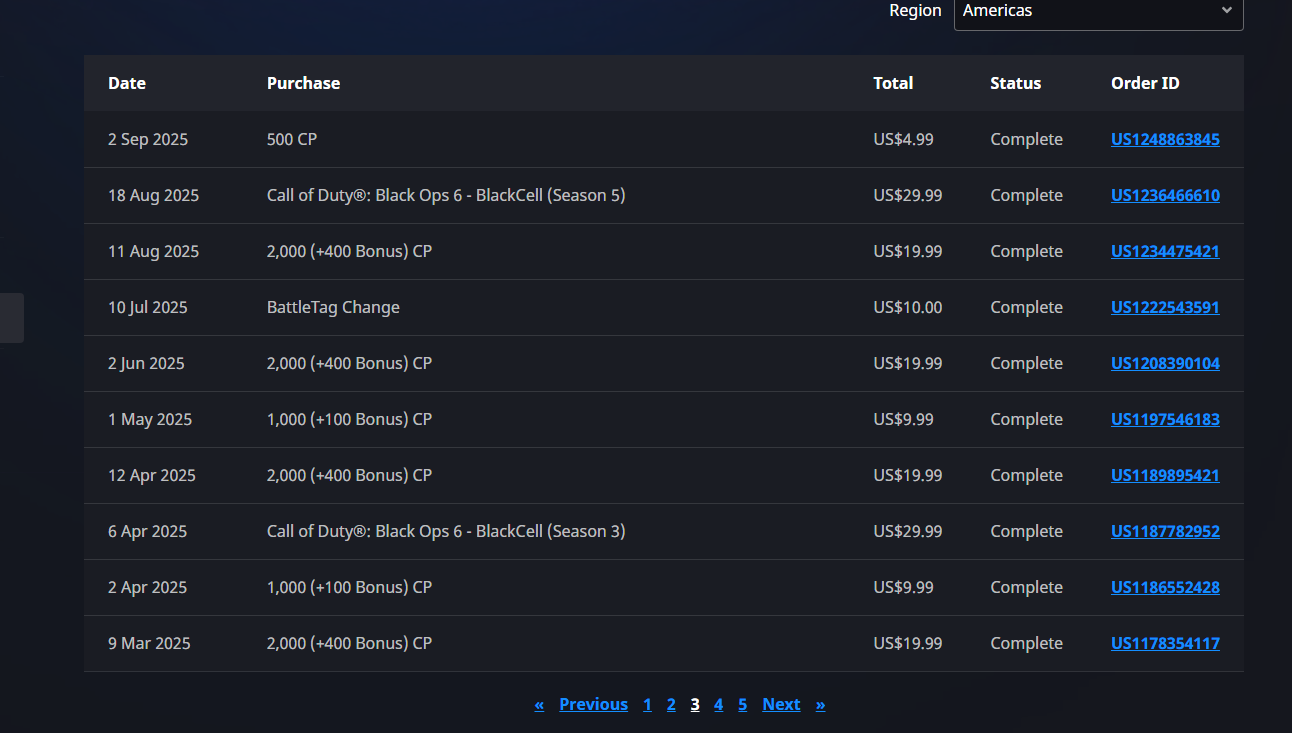Click the 2 Apr 2025 date cell
Screen dimensions: 1292x733
147,587
